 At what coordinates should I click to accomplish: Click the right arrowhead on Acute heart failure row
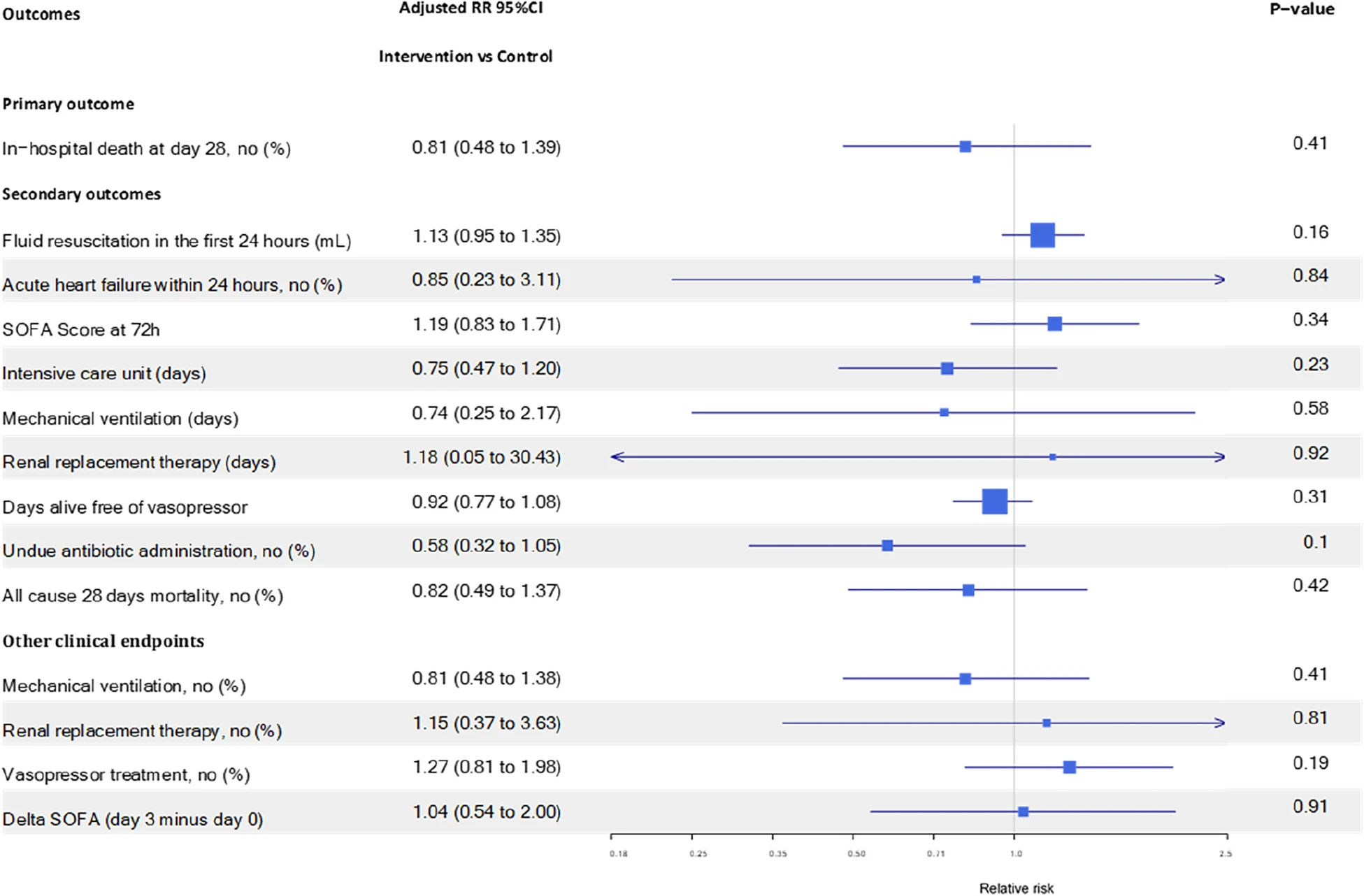pos(1221,280)
